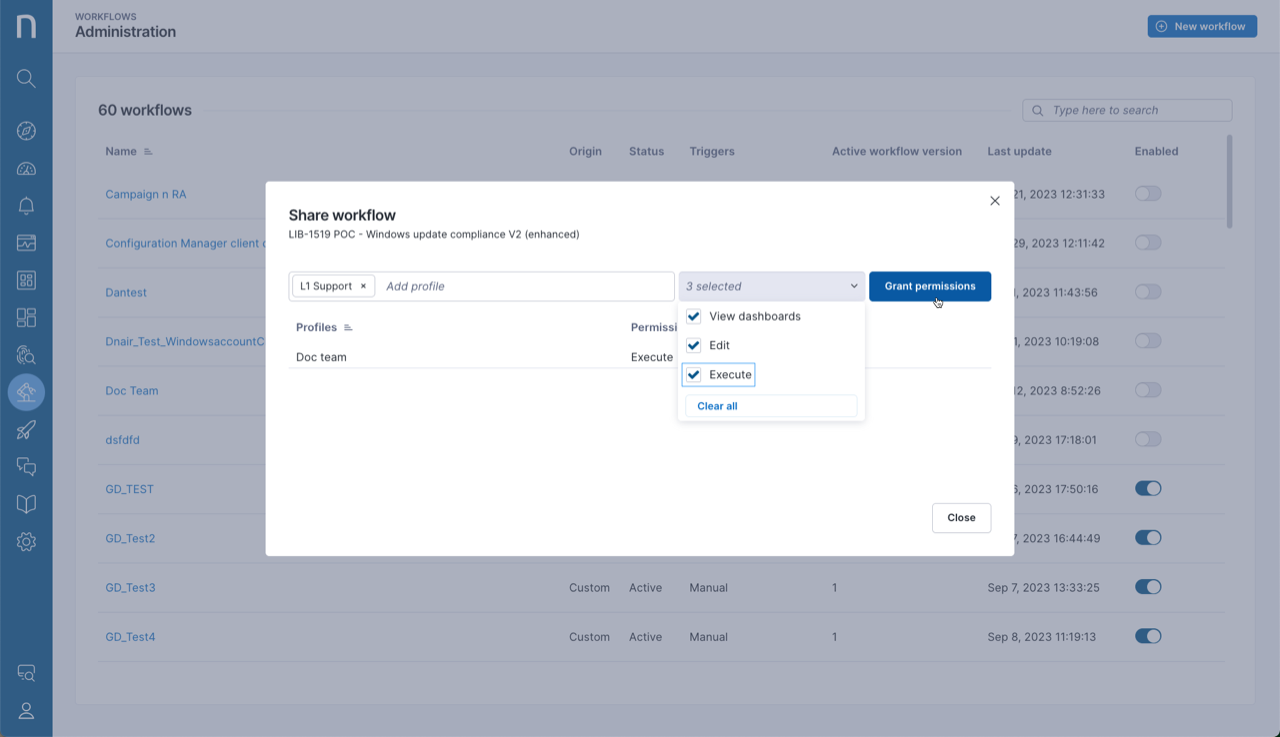Open the settings gear icon in sidebar
This screenshot has width=1280, height=737.
[x=26, y=542]
